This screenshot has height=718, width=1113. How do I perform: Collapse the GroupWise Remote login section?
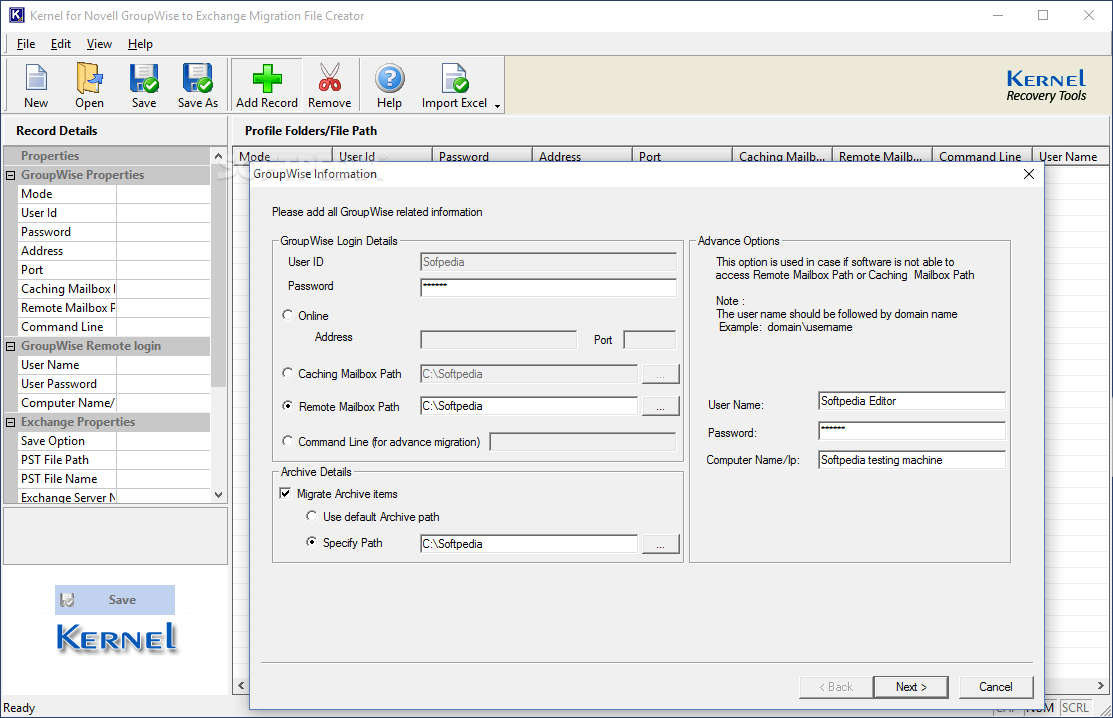click(x=11, y=346)
